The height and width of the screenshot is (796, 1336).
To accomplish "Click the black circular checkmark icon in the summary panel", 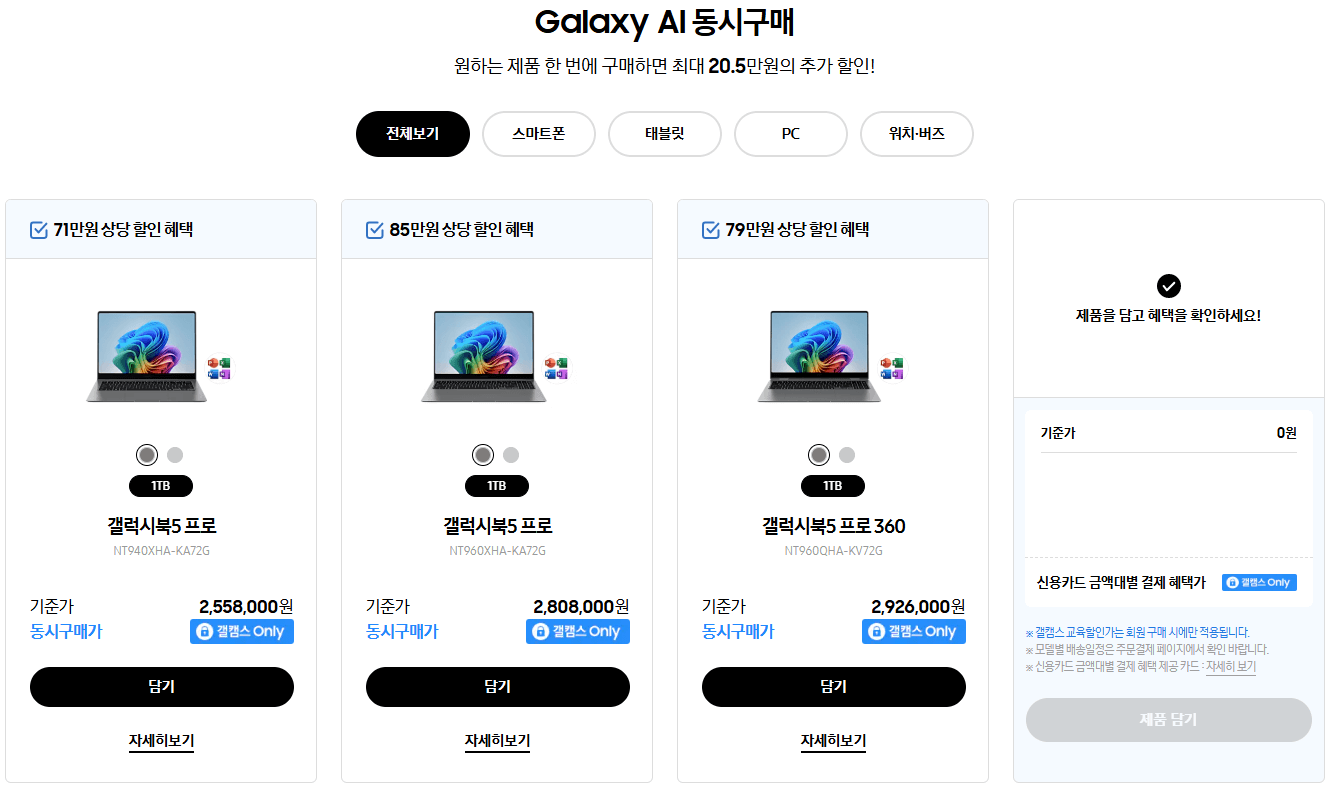I will click(x=1168, y=286).
